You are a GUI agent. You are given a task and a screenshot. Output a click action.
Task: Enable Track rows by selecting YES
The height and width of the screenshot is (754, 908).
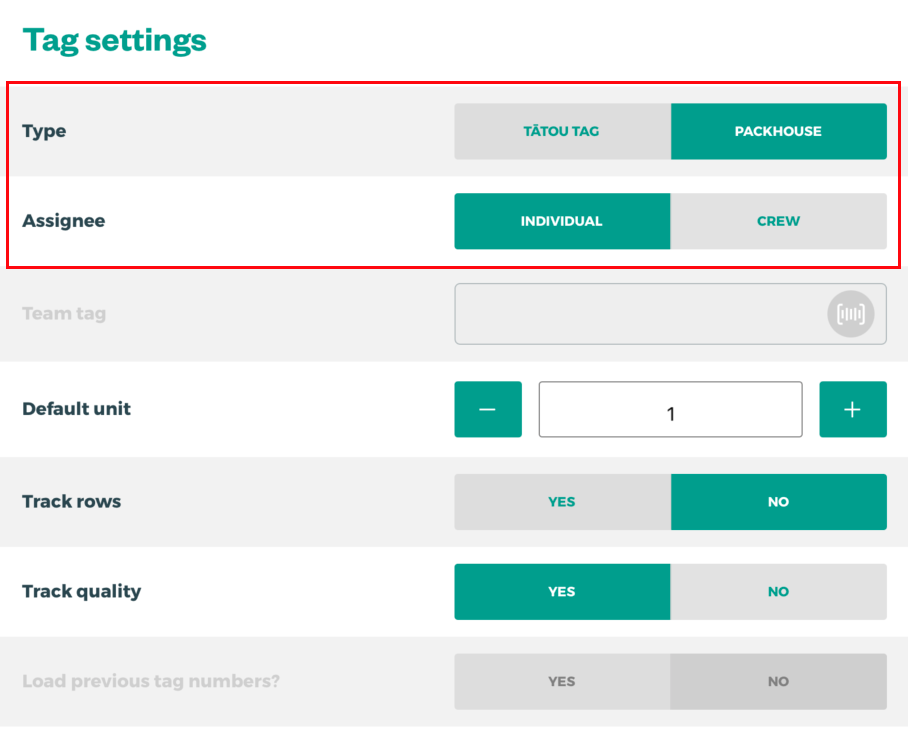click(x=562, y=501)
